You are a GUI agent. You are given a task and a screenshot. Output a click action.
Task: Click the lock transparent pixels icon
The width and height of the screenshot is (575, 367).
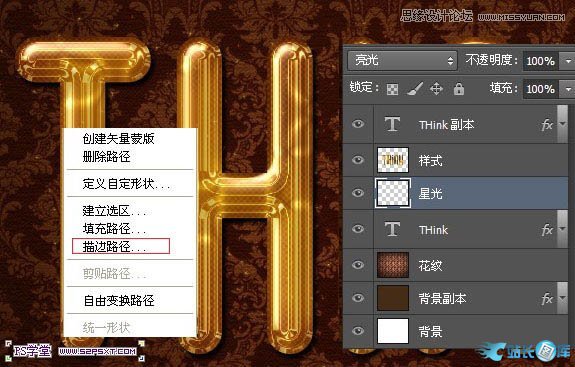coord(392,89)
